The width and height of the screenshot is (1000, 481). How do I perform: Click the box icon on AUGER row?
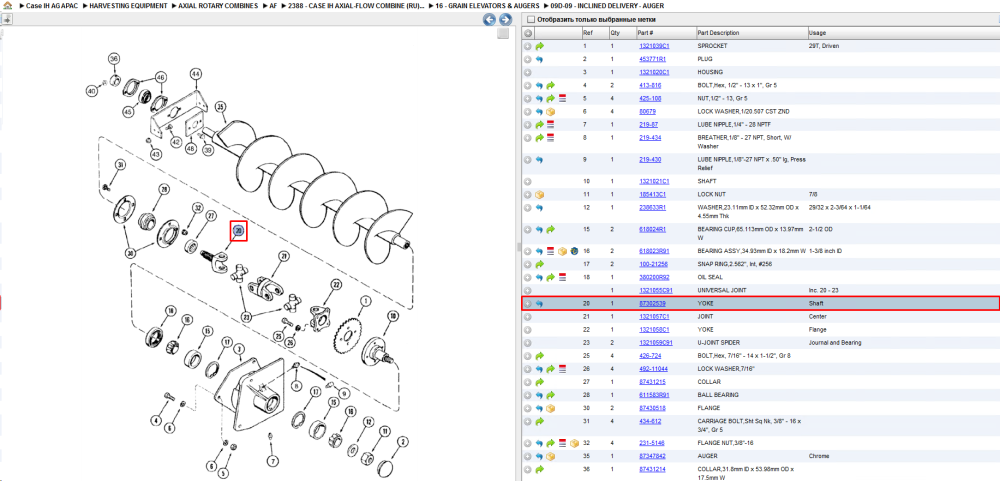[x=551, y=456]
